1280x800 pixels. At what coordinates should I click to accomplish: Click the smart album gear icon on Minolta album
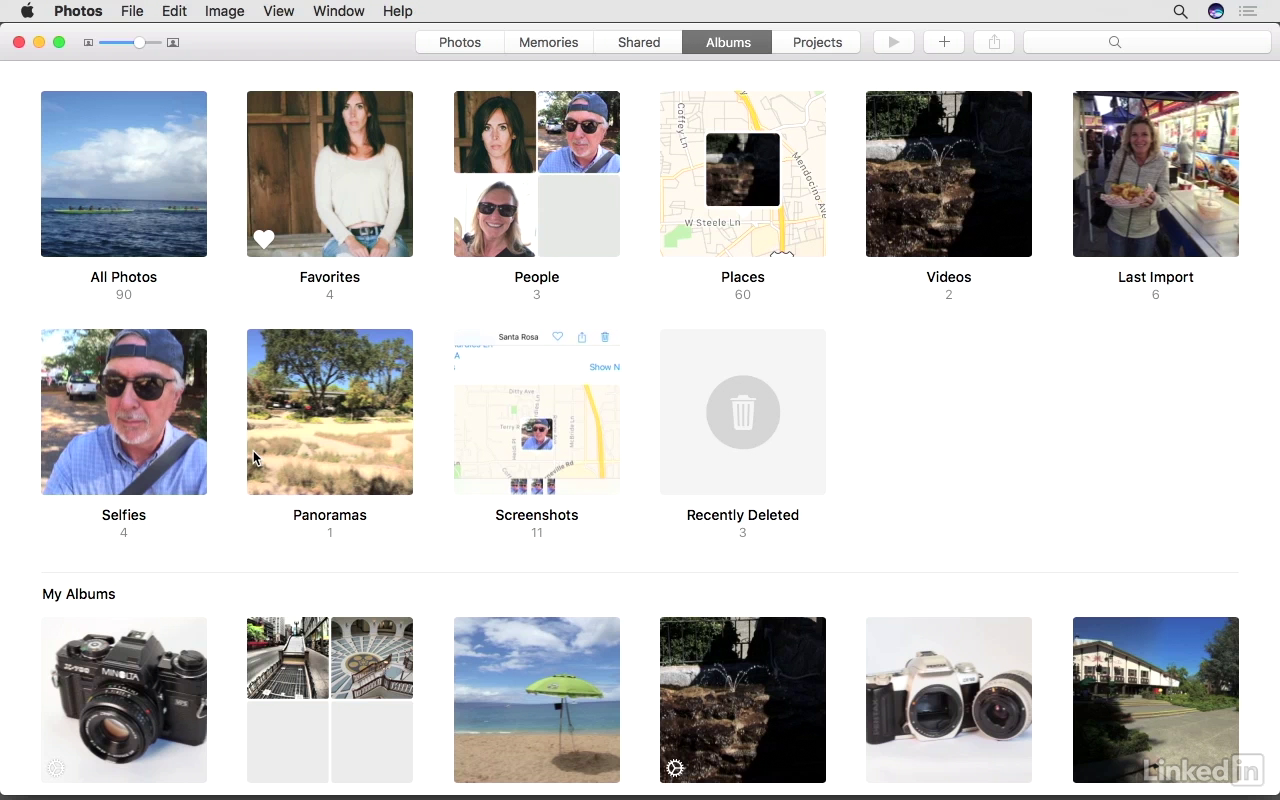click(x=56, y=768)
